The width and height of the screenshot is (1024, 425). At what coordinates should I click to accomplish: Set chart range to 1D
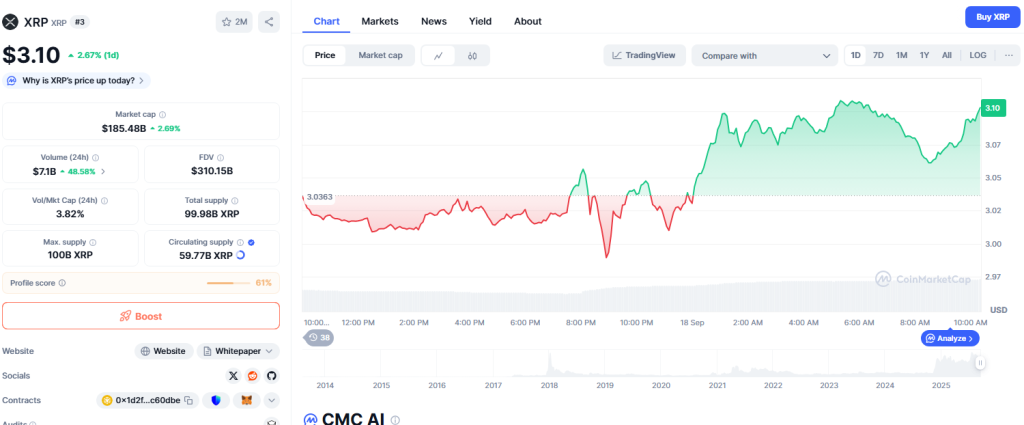(856, 55)
